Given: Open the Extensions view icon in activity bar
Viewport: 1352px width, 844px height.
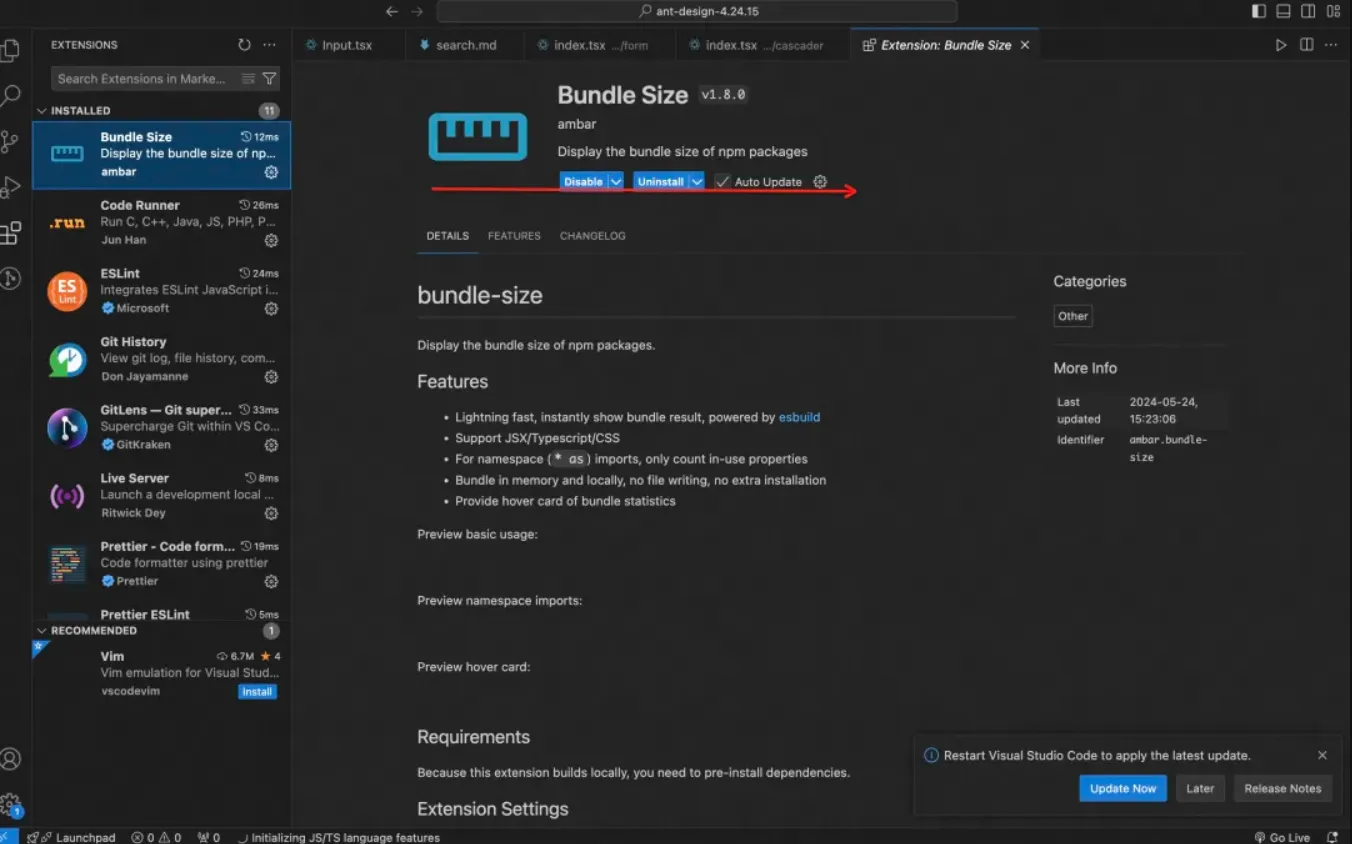Looking at the screenshot, I should [x=10, y=233].
